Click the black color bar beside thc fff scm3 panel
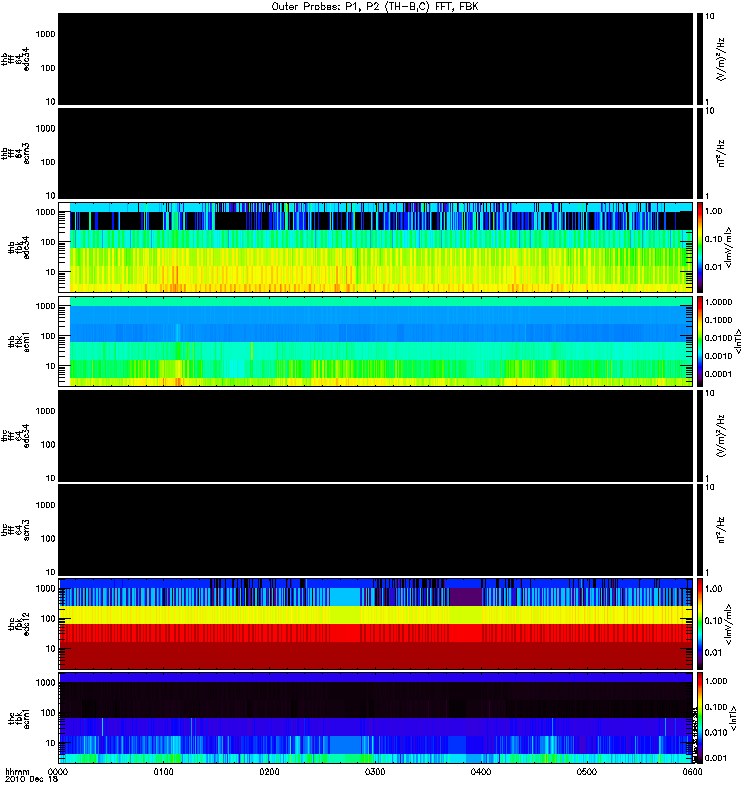Image resolution: width=750 pixels, height=800 pixels. [x=700, y=530]
